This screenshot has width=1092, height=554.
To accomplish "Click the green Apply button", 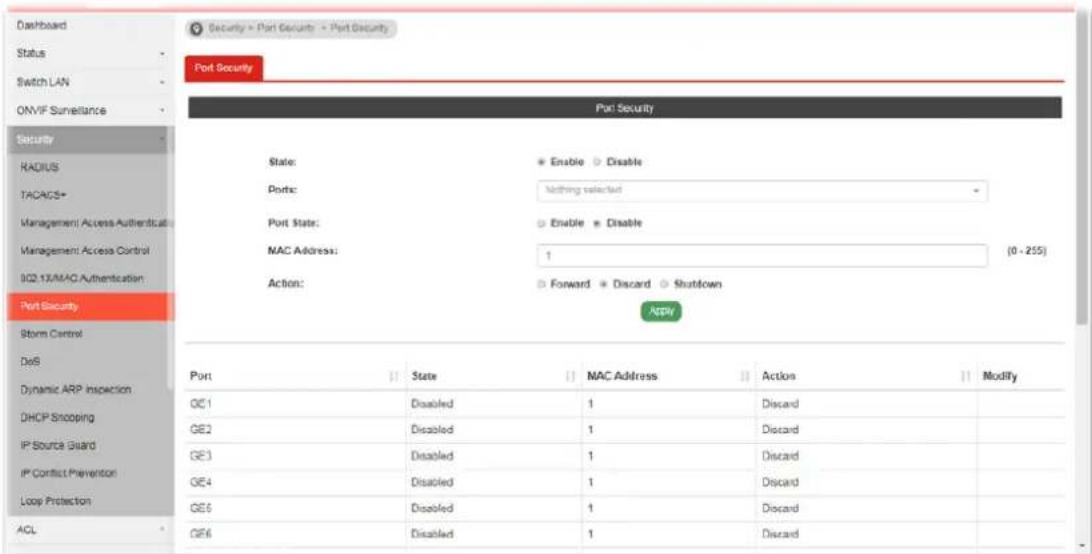I will coord(661,311).
